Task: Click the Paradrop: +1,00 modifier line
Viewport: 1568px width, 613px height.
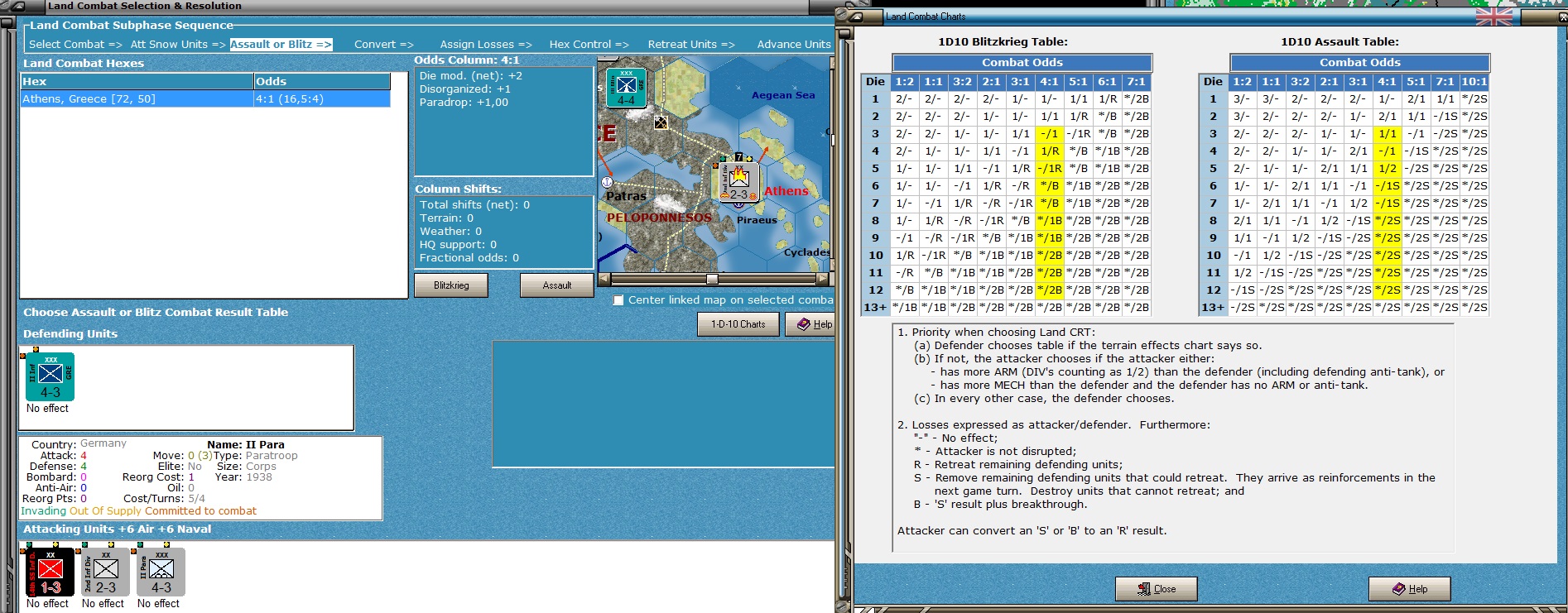Action: pos(464,103)
